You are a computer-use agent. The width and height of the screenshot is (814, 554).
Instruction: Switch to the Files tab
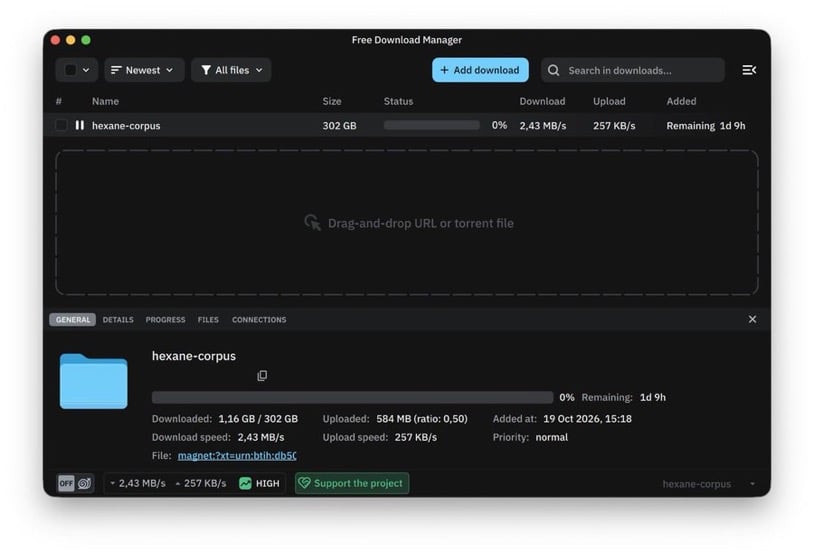pos(208,319)
